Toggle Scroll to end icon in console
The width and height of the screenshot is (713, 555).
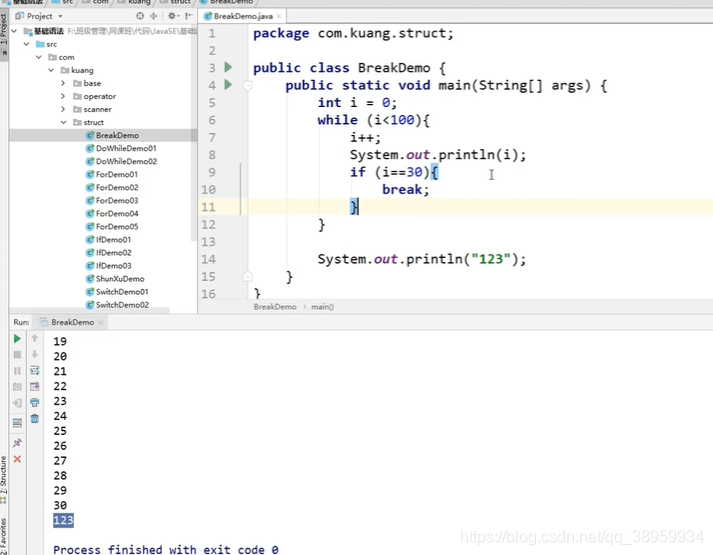pos(35,386)
